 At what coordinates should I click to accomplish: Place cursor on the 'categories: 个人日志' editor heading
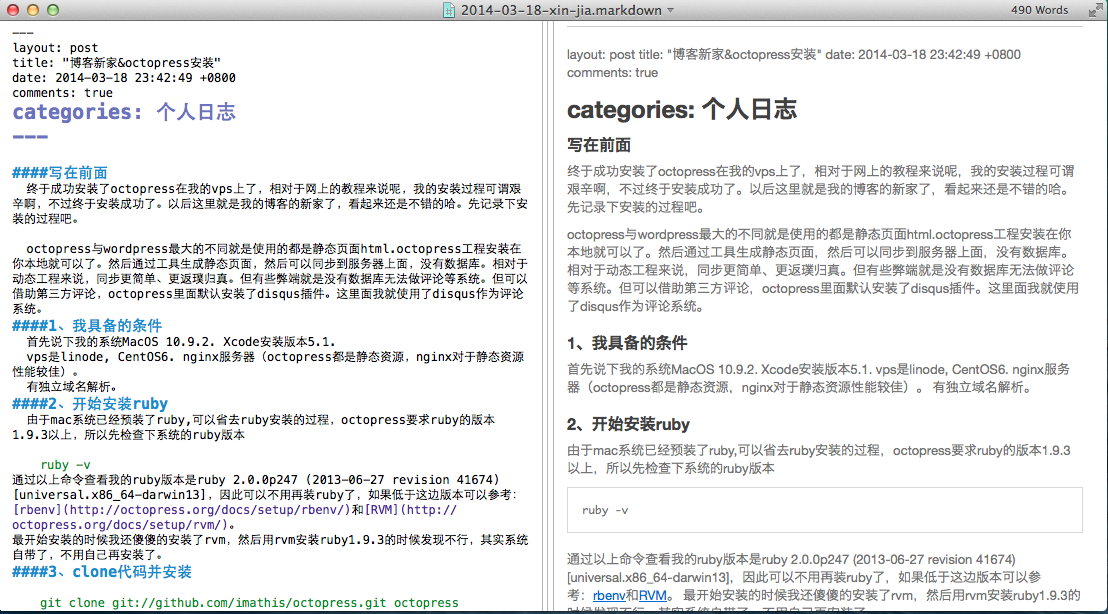click(124, 113)
